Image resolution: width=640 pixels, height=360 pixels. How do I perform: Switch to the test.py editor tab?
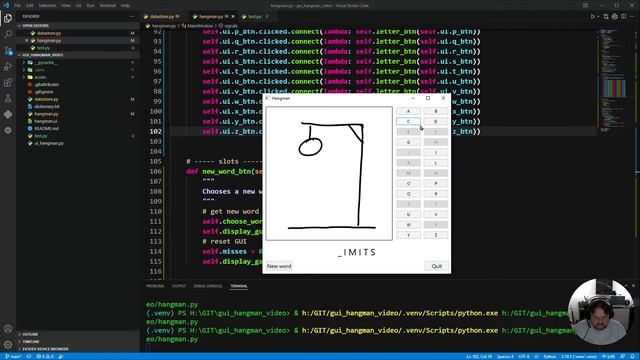[255, 16]
